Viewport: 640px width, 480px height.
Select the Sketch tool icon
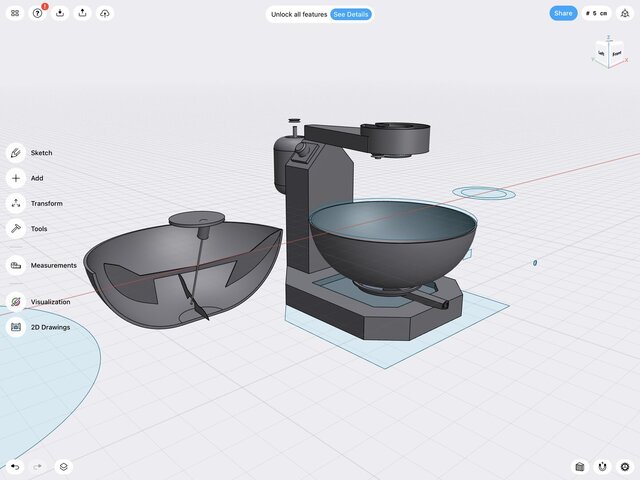click(x=16, y=153)
